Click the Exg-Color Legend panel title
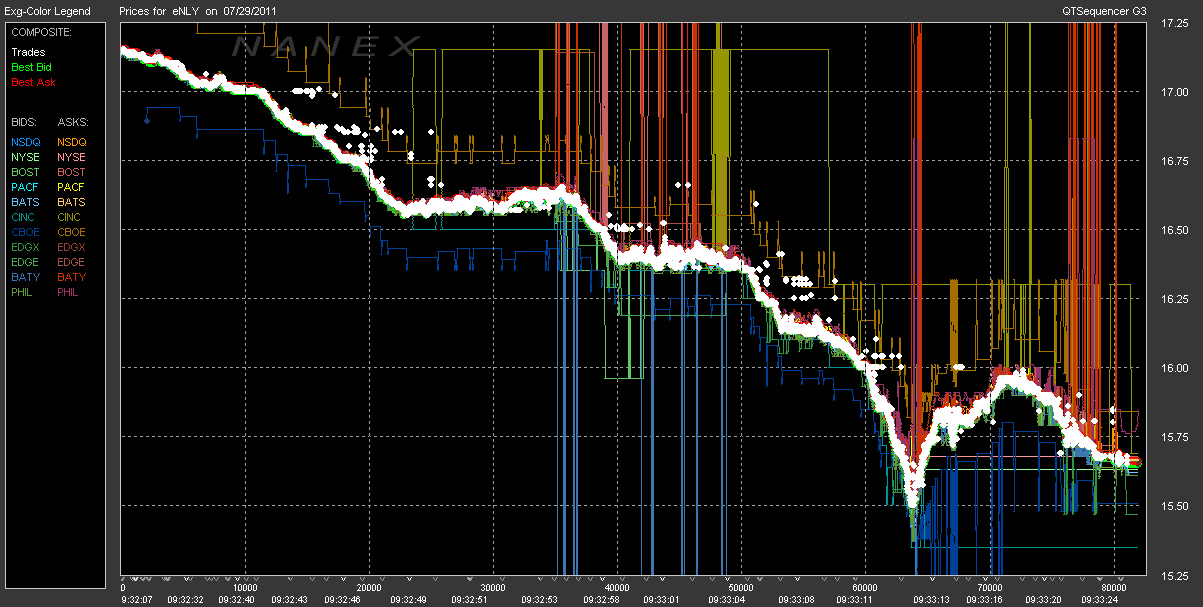This screenshot has height=607, width=1203. tap(48, 11)
